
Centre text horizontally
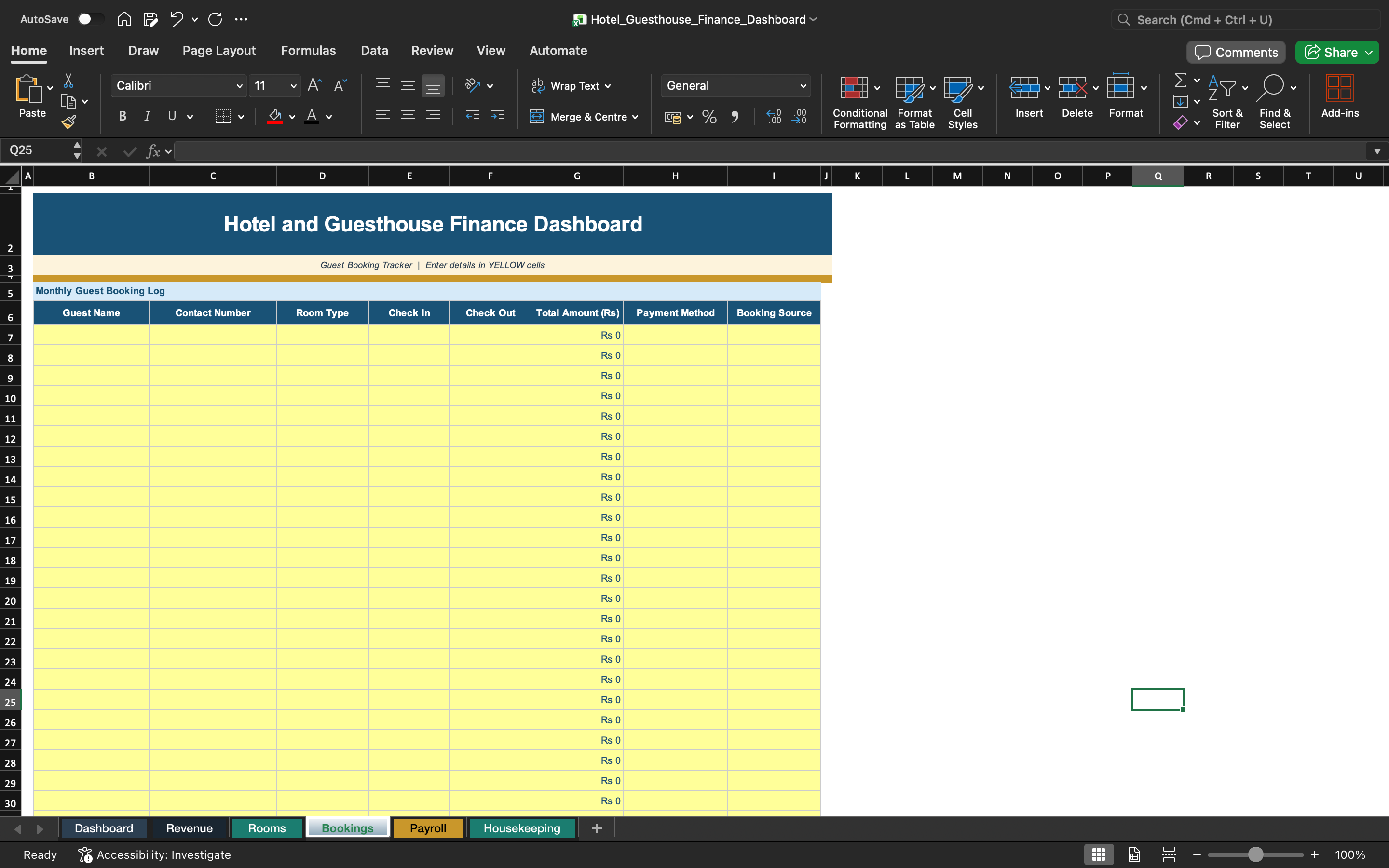point(408,117)
